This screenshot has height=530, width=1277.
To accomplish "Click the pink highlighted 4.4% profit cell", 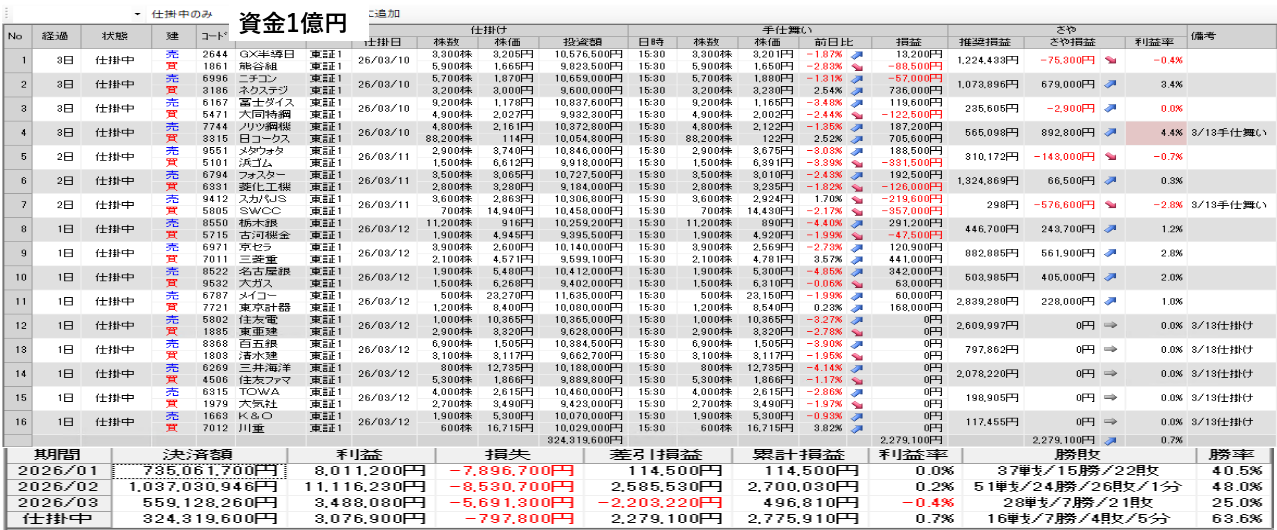I will [x=1155, y=132].
